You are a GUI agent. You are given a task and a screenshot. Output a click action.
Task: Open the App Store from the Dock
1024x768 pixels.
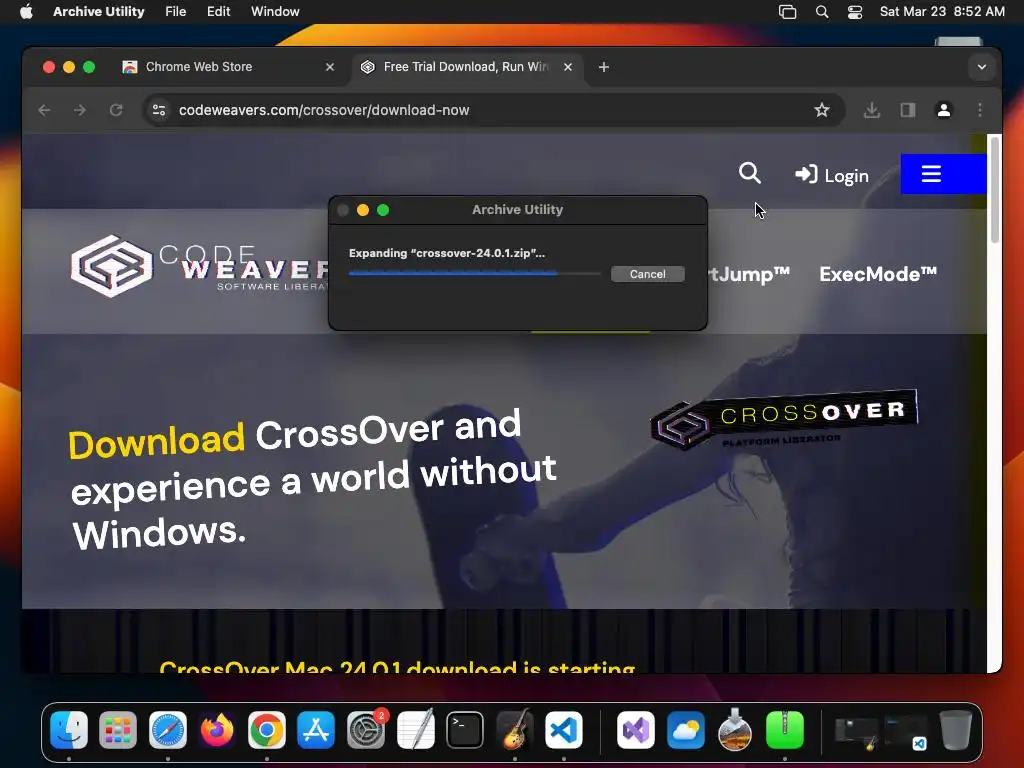316,730
